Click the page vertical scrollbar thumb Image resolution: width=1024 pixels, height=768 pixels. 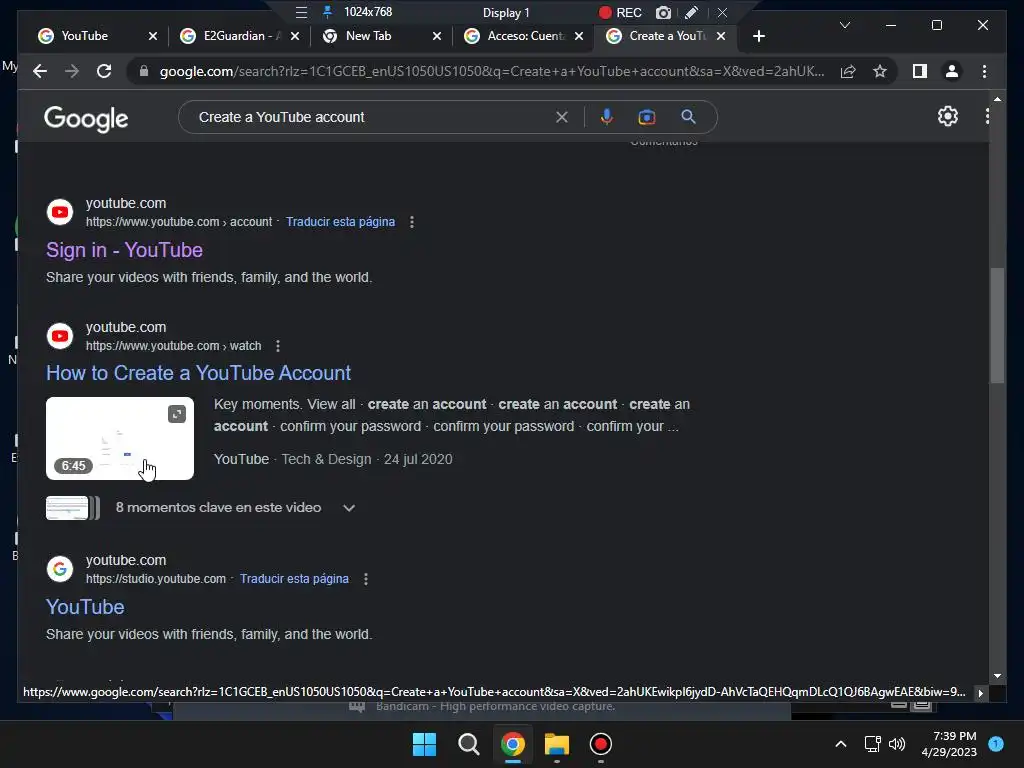point(997,325)
